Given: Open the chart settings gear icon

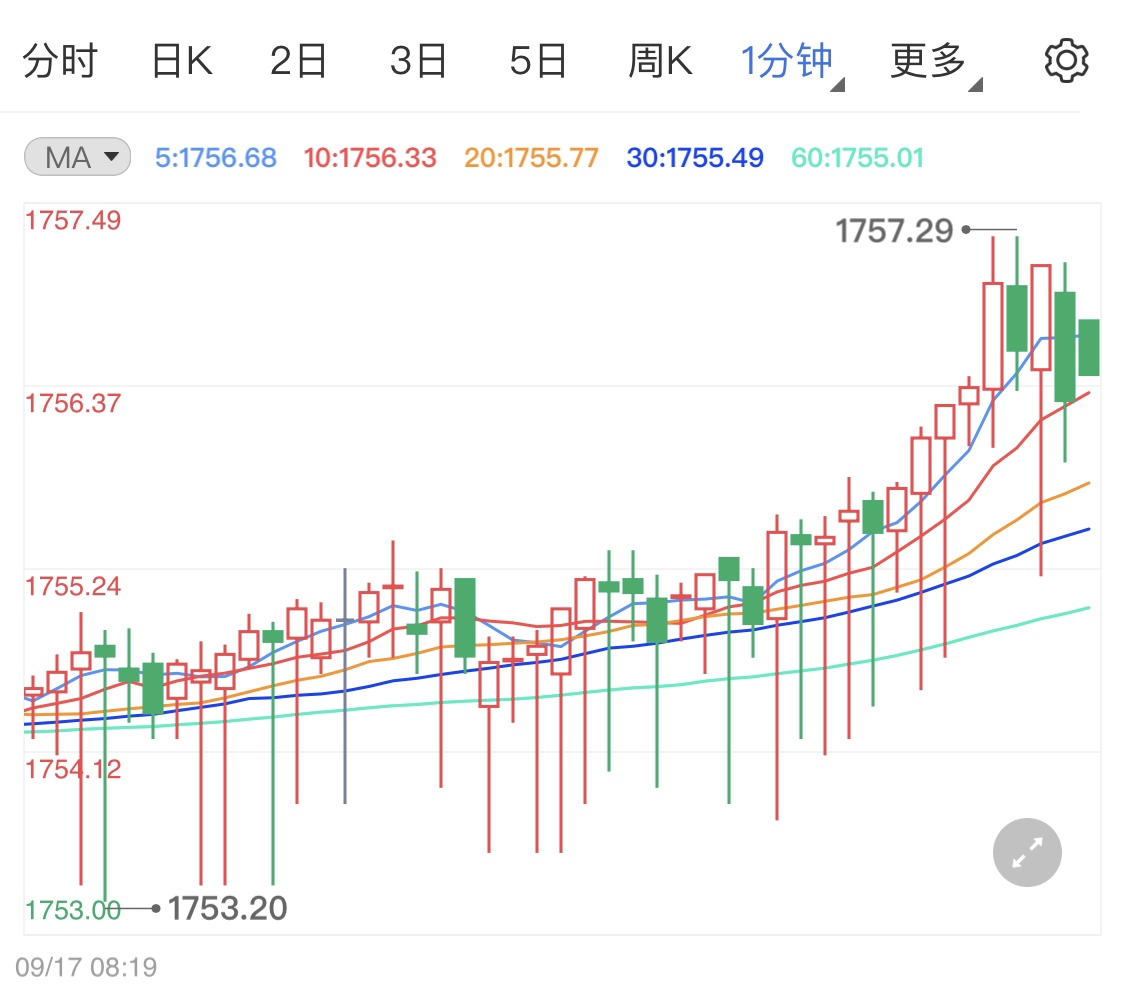Looking at the screenshot, I should (1066, 60).
